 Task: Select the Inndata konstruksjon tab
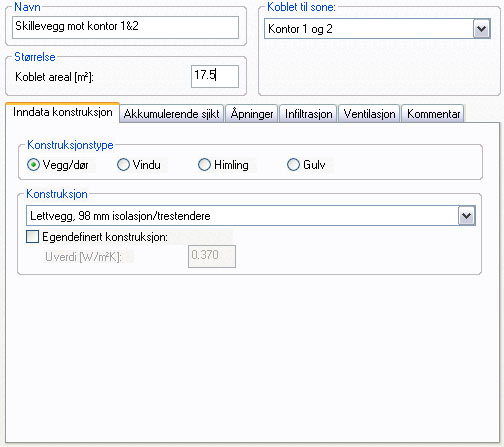click(63, 112)
